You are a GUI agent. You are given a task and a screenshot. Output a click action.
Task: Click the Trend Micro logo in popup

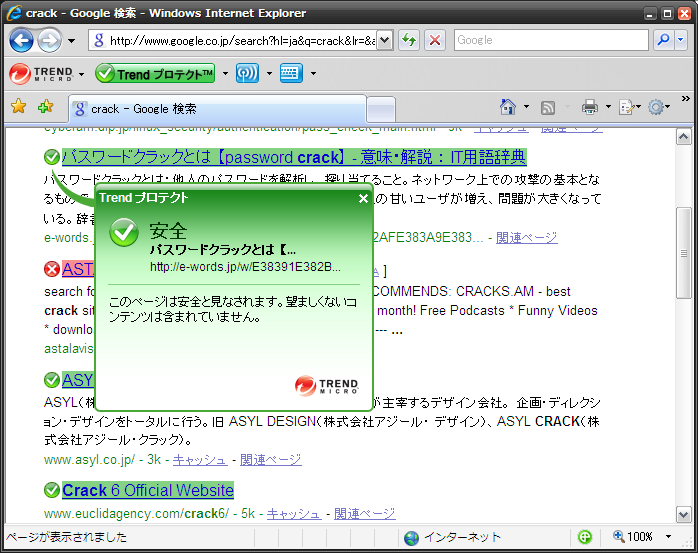pyautogui.click(x=326, y=386)
